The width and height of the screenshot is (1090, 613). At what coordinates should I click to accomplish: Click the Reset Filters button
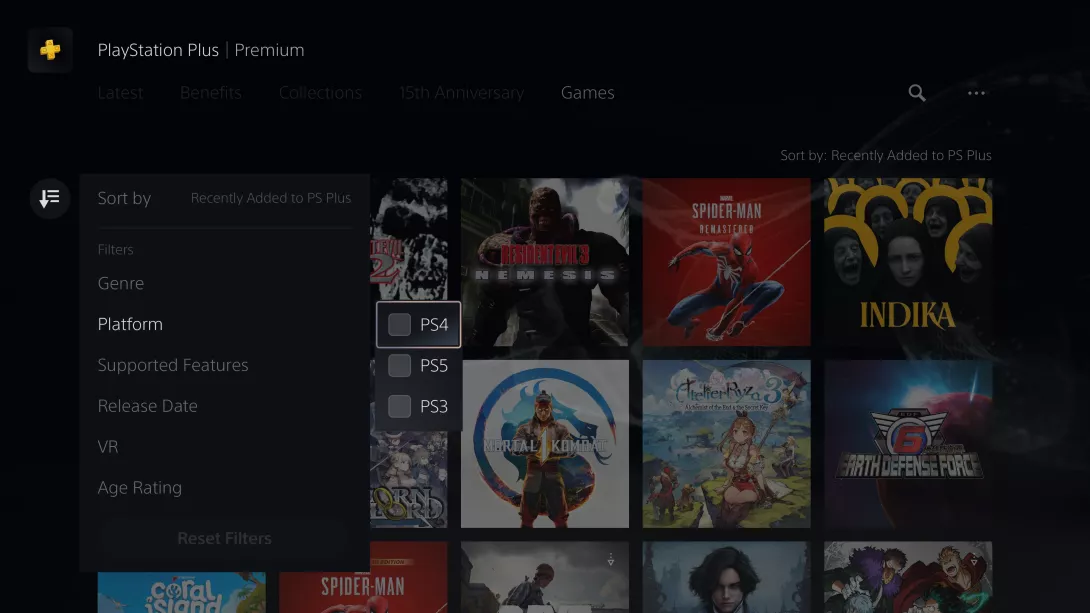click(225, 538)
